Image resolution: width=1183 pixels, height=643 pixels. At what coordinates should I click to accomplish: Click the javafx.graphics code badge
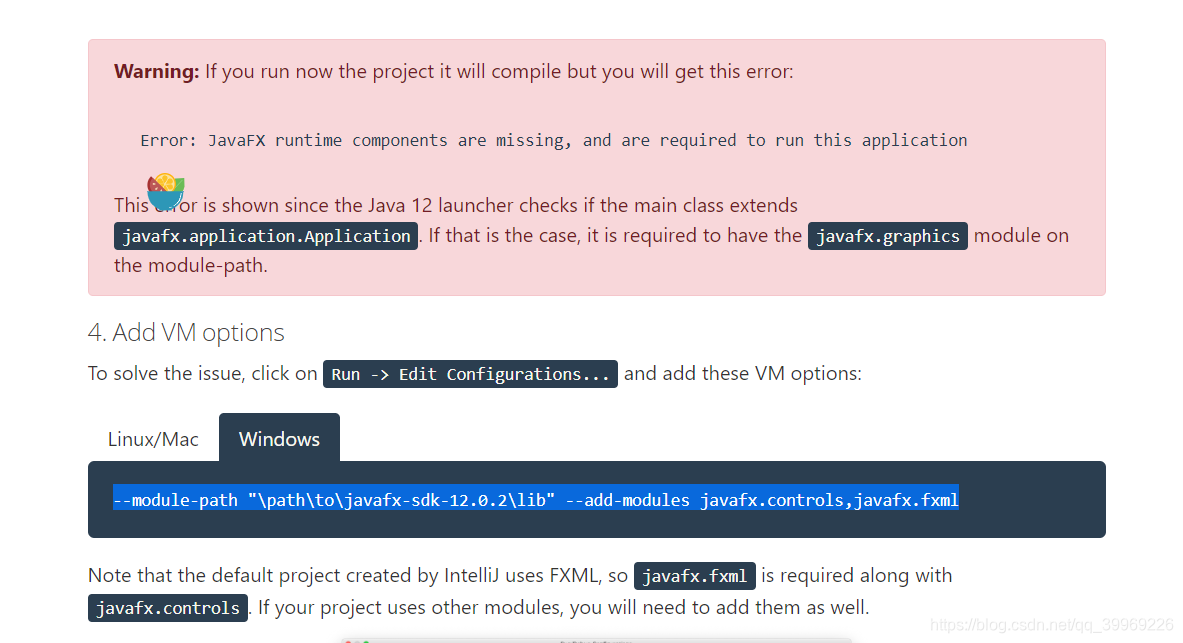click(x=887, y=236)
